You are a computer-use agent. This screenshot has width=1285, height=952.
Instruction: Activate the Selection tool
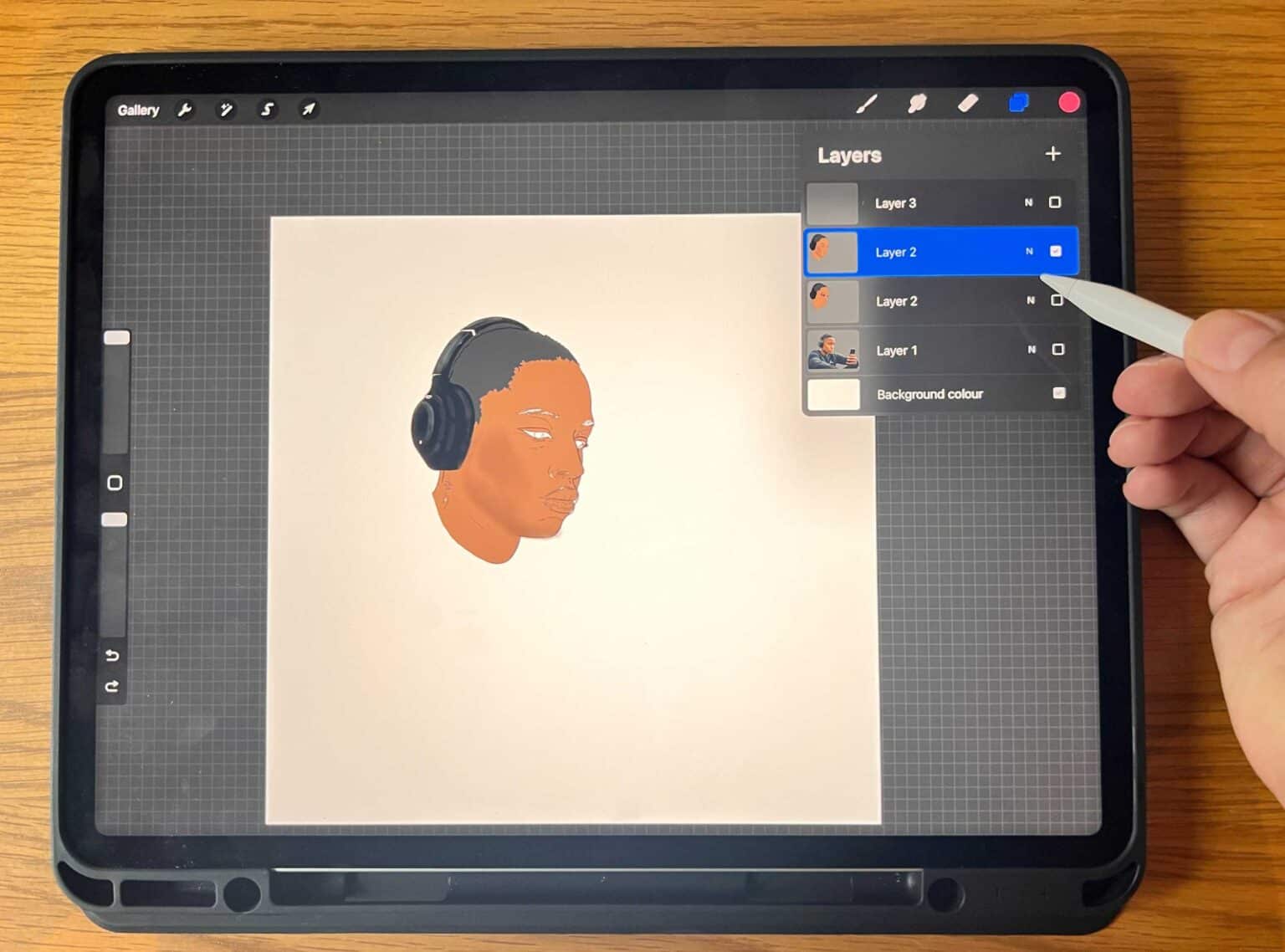[x=267, y=110]
